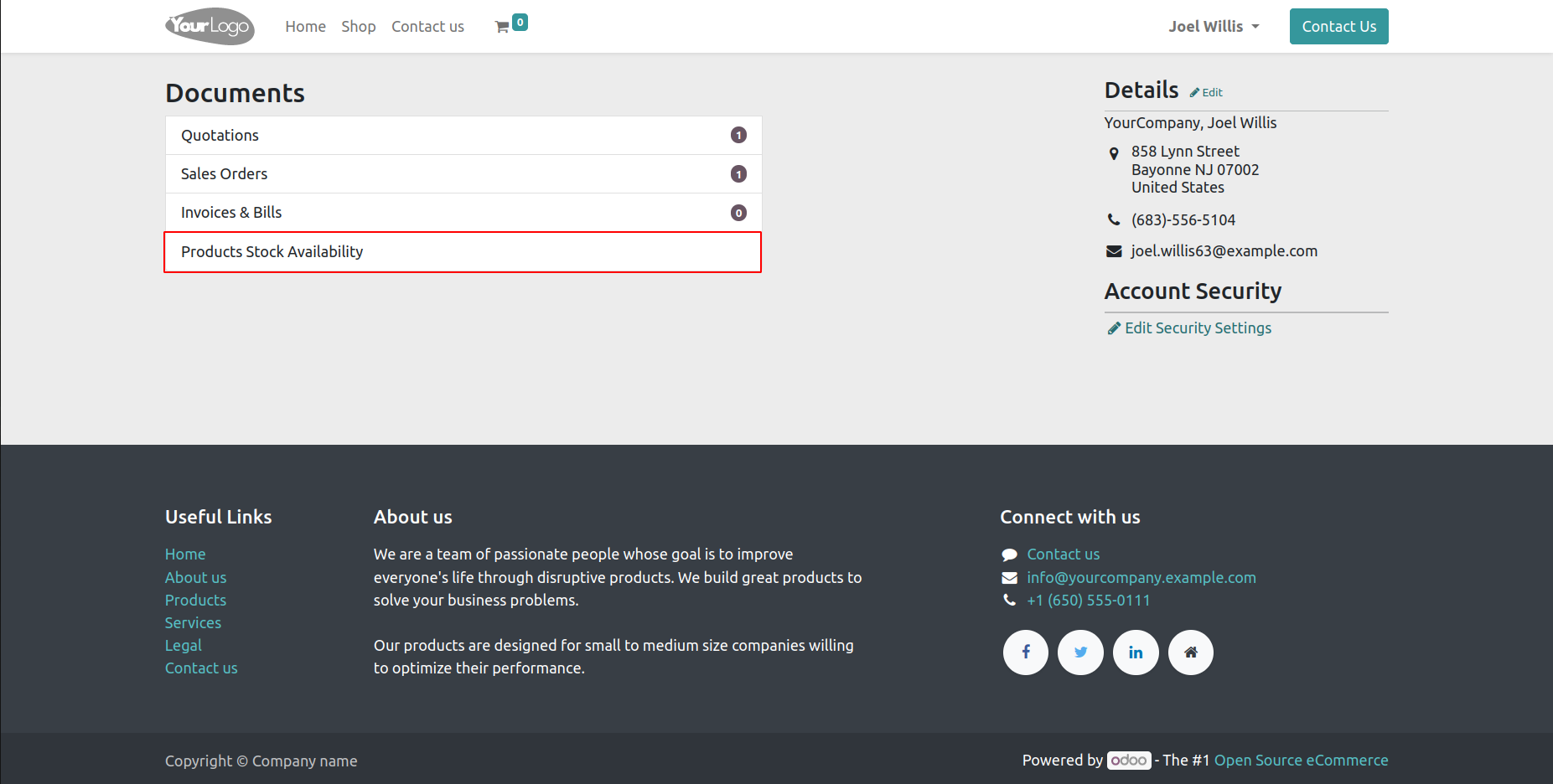Open the Twitter social icon

click(1080, 652)
